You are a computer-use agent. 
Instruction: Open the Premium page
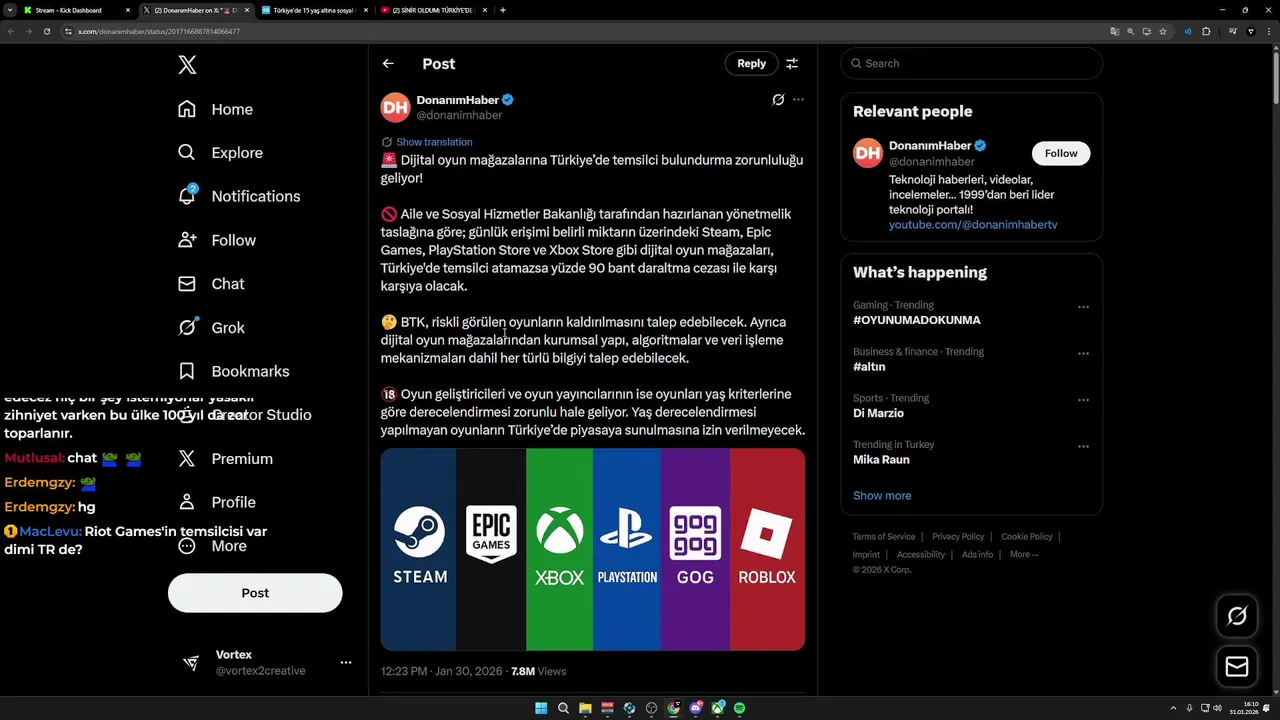tap(225, 458)
